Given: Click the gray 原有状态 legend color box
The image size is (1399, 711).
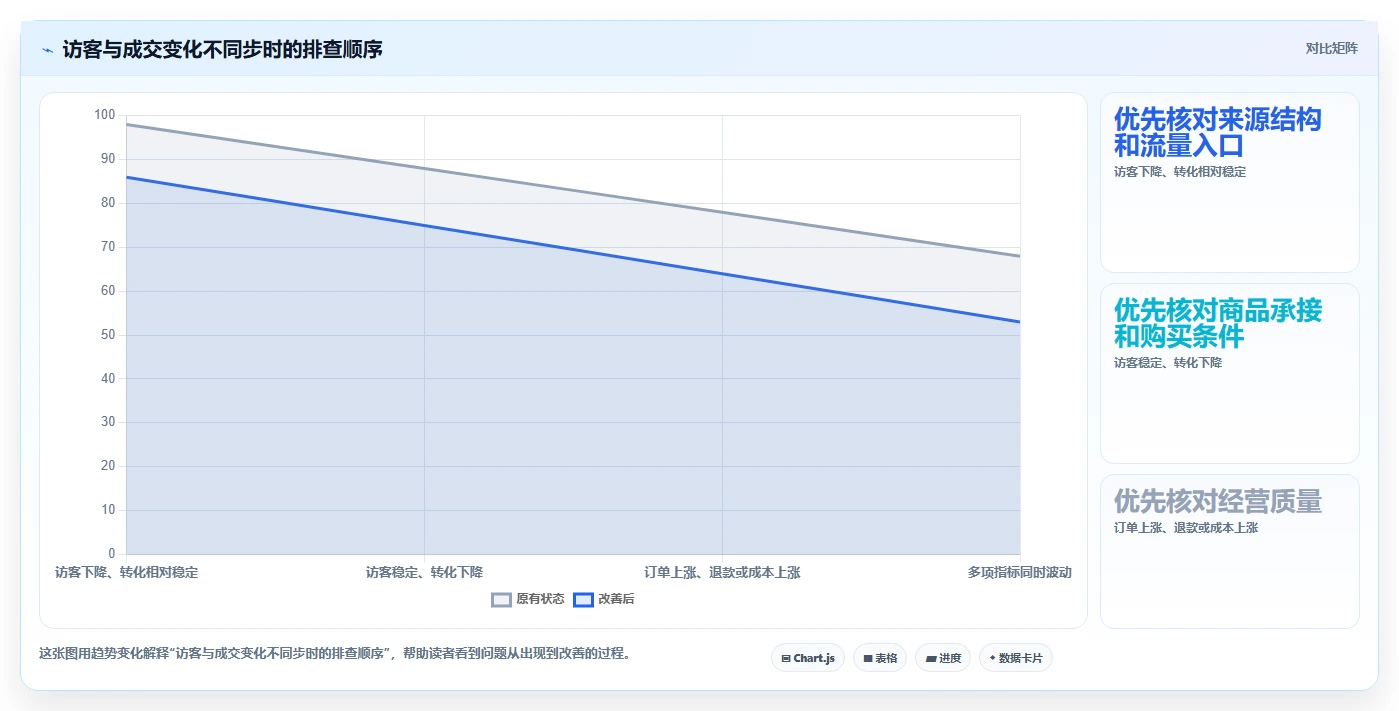Looking at the screenshot, I should point(502,600).
